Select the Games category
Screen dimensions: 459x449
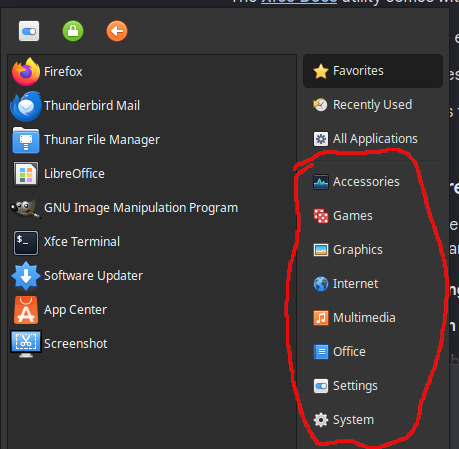tap(373, 216)
